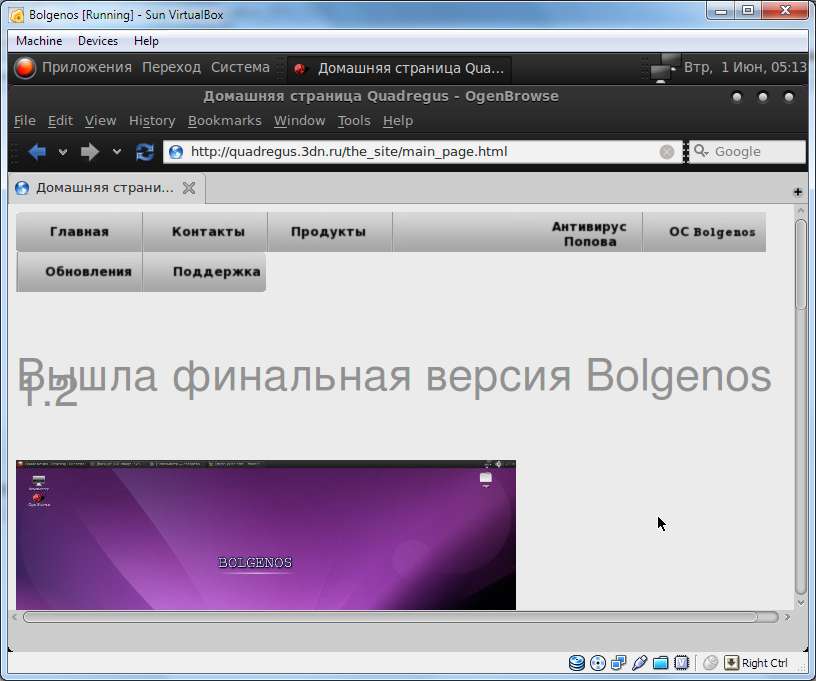Click the vertical scrollbar down arrow
816x681 pixels.
[x=801, y=602]
